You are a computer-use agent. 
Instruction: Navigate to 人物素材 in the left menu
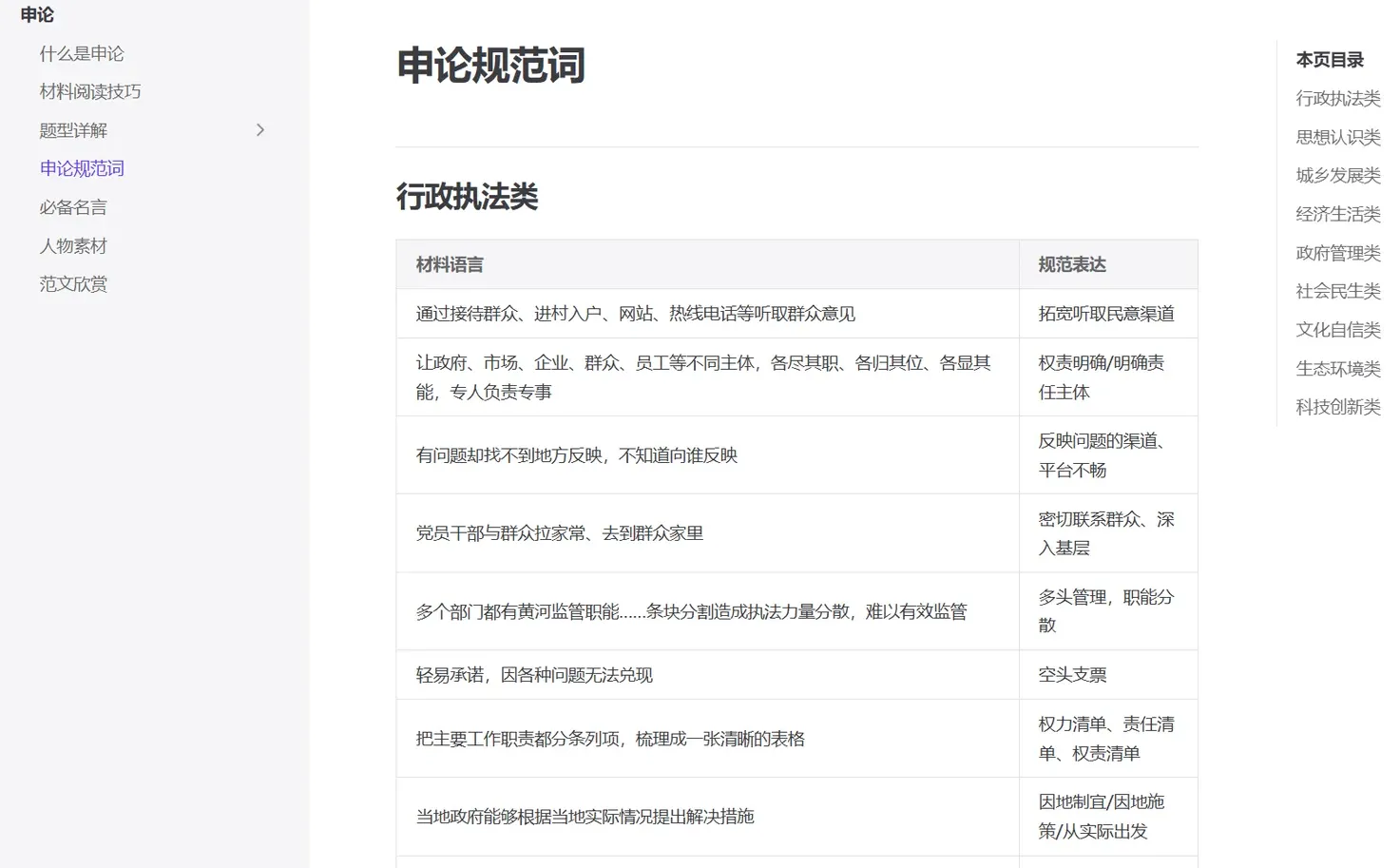73,245
